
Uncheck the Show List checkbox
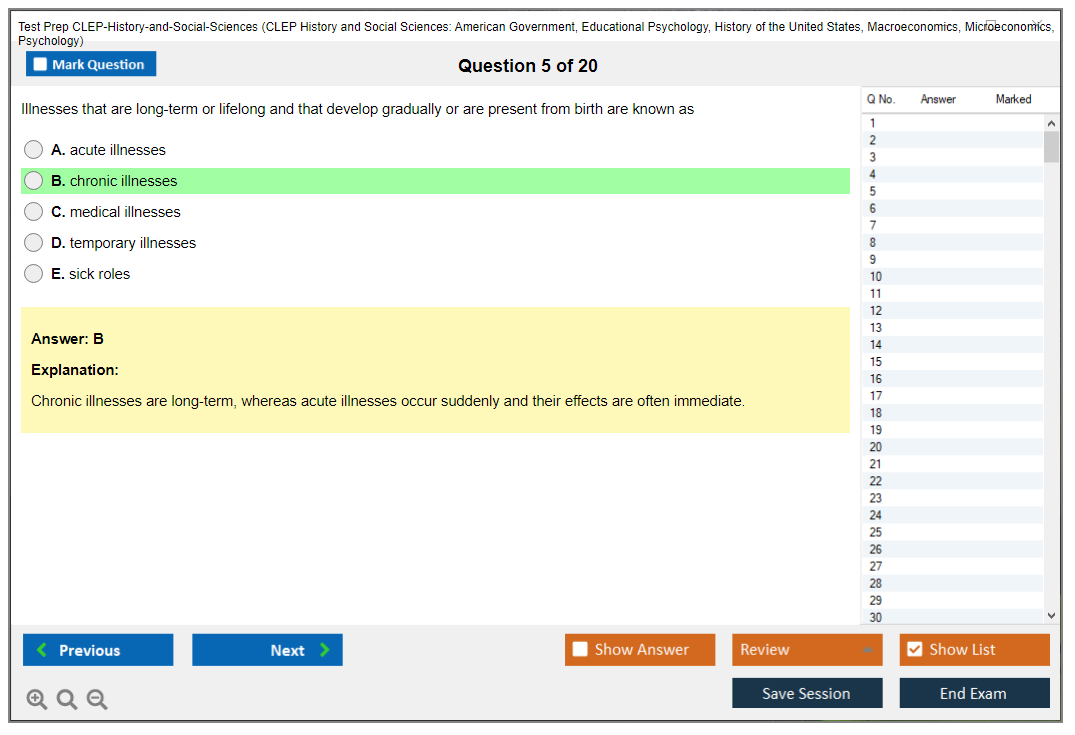click(914, 650)
